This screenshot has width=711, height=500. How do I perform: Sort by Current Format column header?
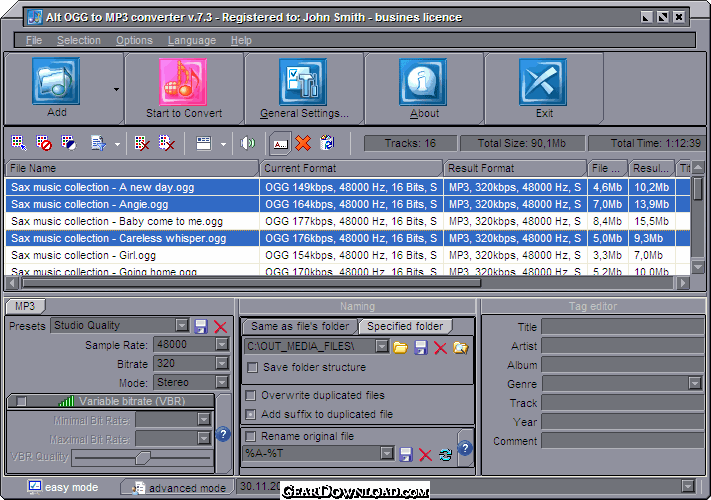(x=351, y=168)
